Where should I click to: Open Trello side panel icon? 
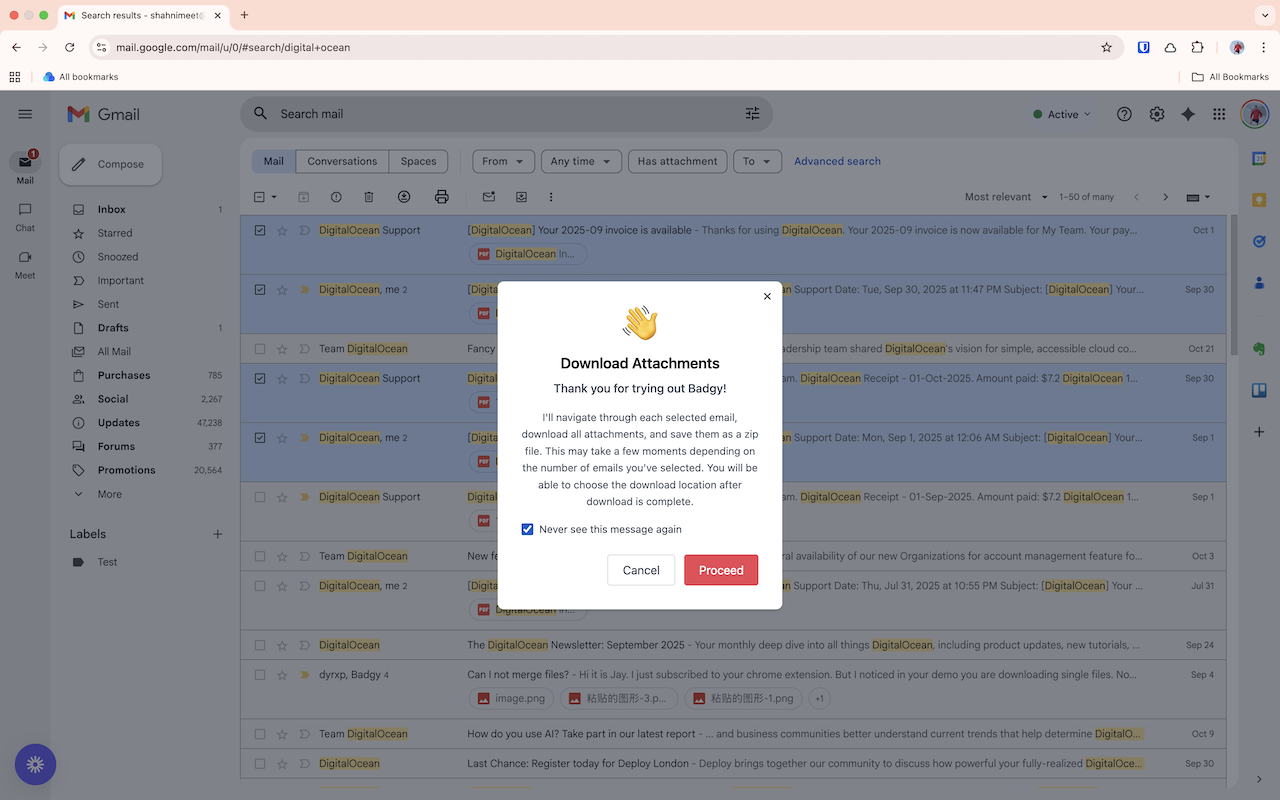coord(1259,390)
